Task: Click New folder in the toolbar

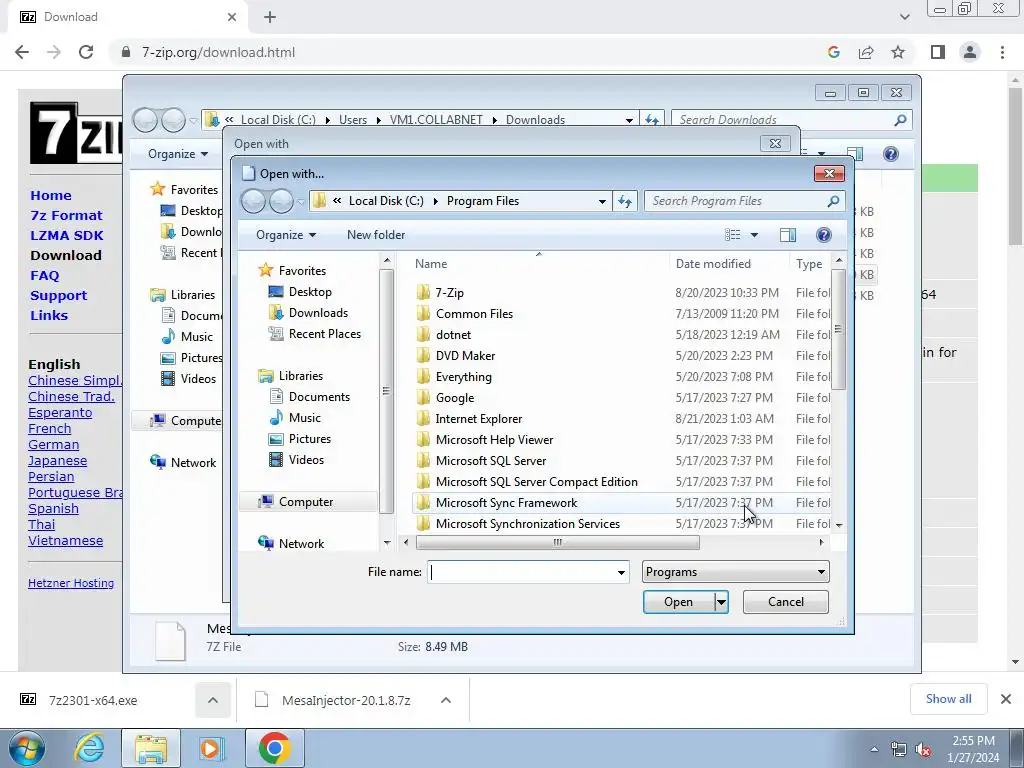Action: [376, 234]
